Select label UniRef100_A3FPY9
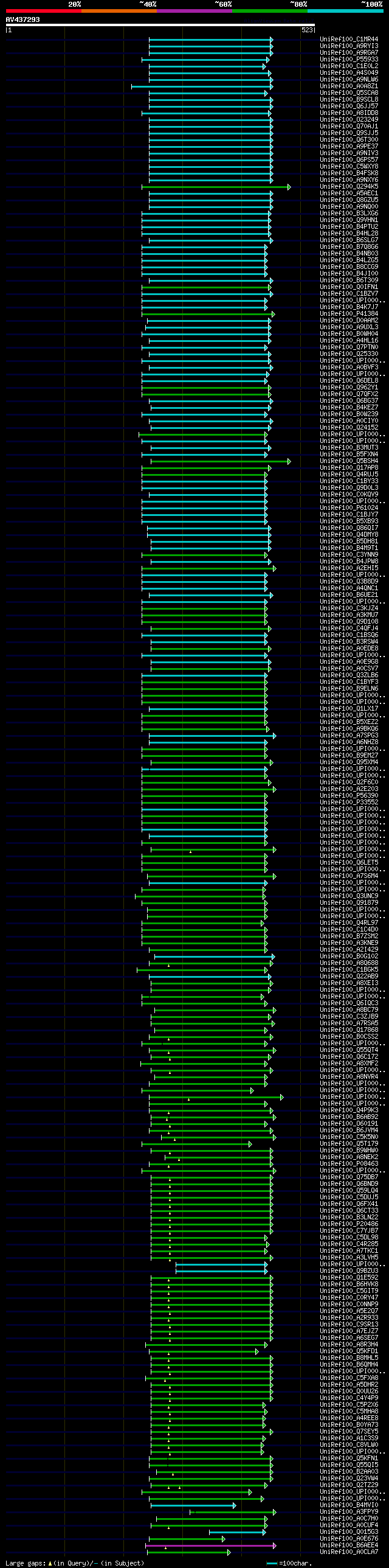This screenshot has width=389, height=1568. coord(349,1513)
